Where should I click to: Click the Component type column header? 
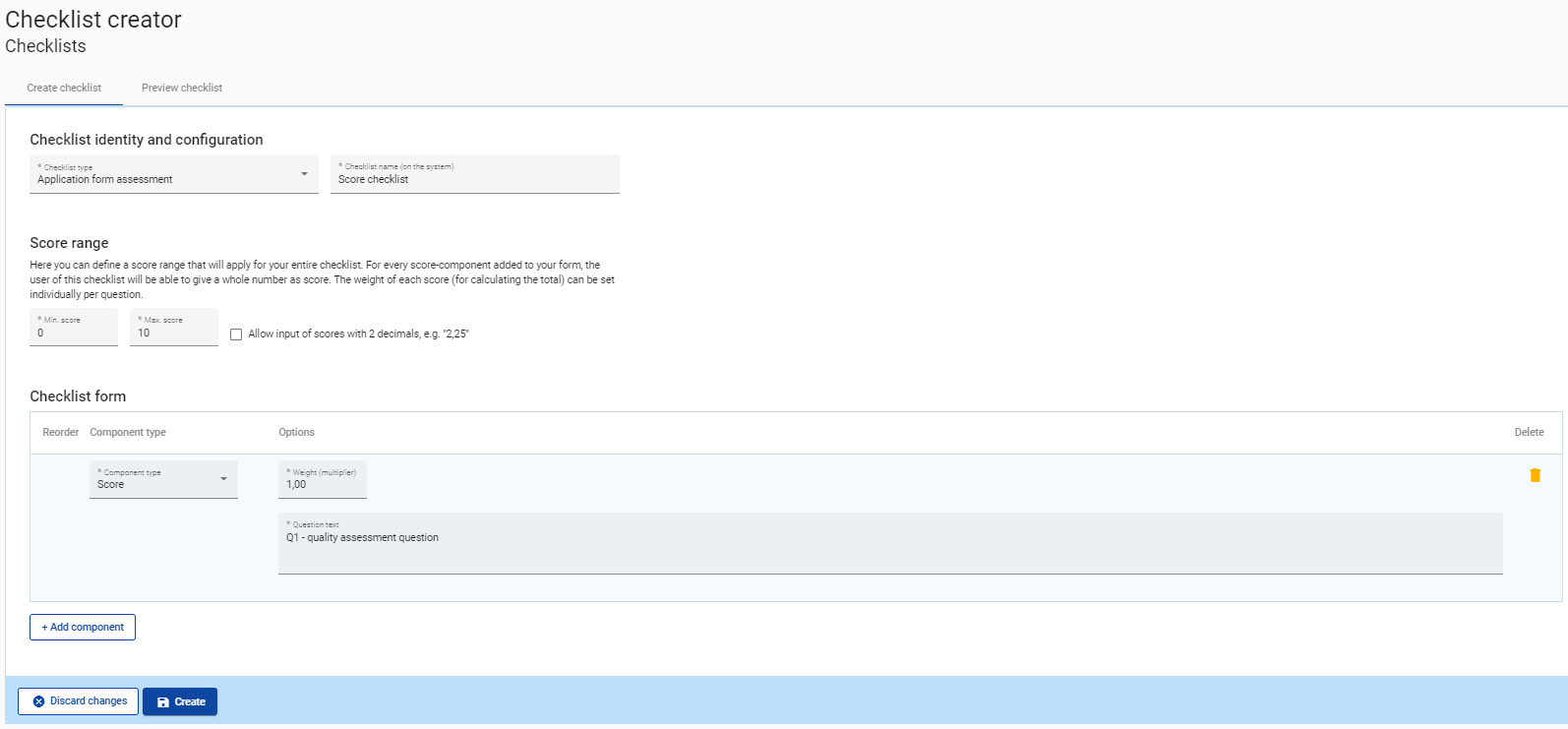[x=128, y=432]
